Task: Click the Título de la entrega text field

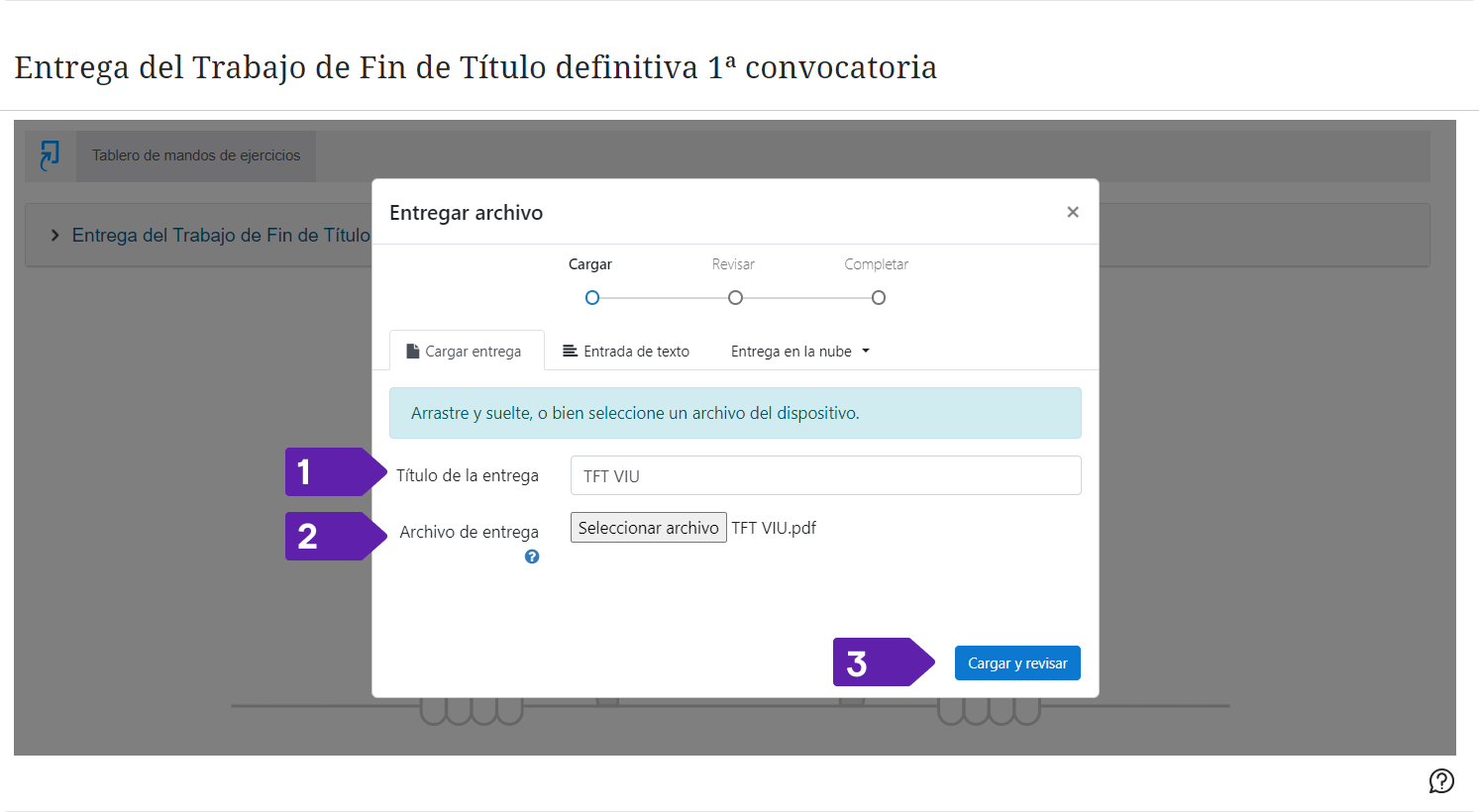Action: pyautogui.click(x=825, y=476)
